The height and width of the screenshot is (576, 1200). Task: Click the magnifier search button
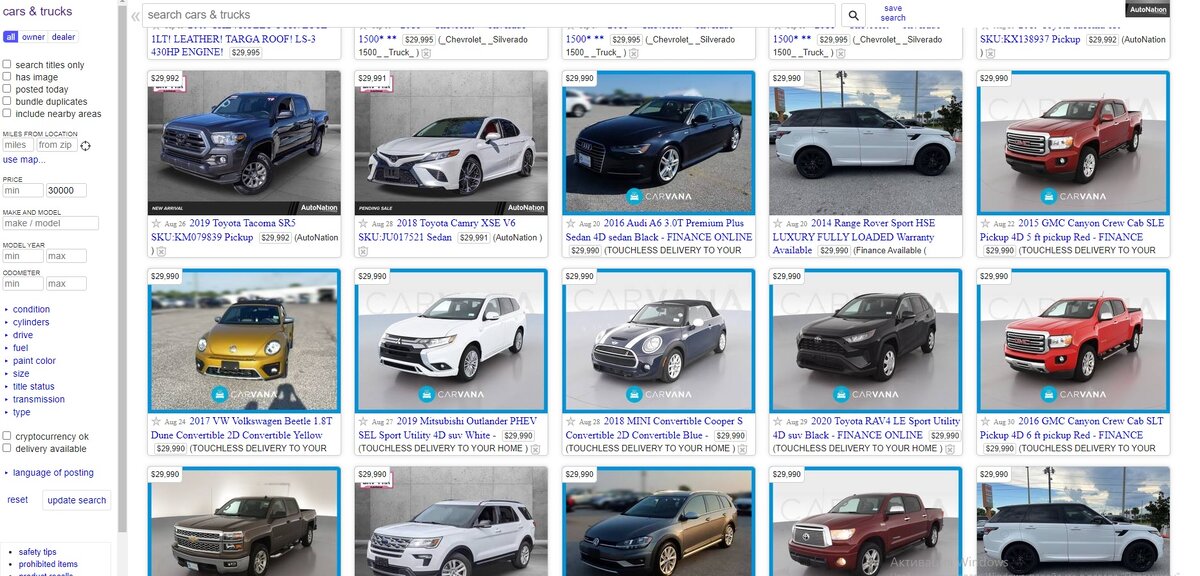coord(853,15)
